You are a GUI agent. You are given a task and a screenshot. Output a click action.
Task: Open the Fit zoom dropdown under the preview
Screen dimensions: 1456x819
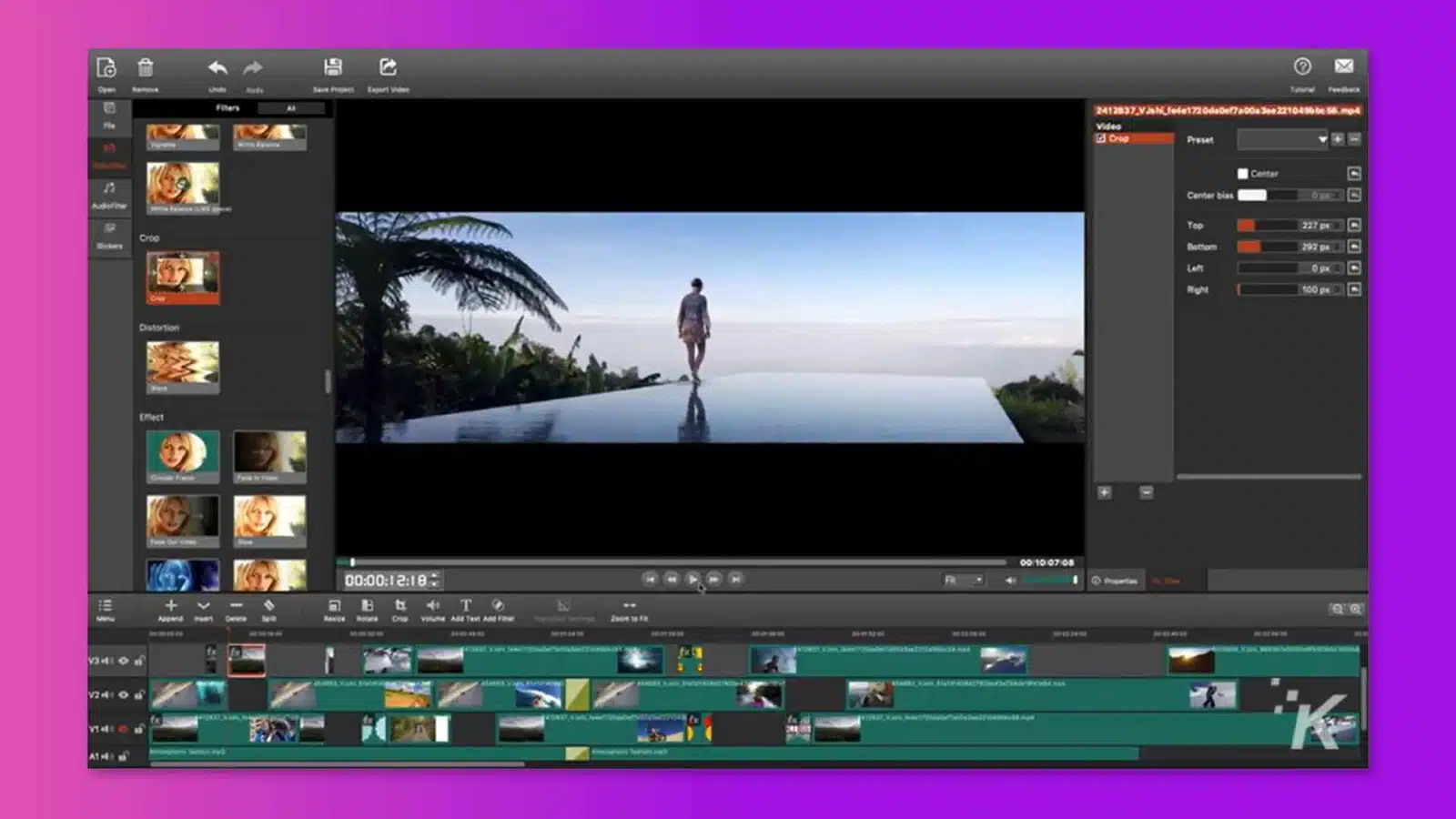click(x=965, y=579)
